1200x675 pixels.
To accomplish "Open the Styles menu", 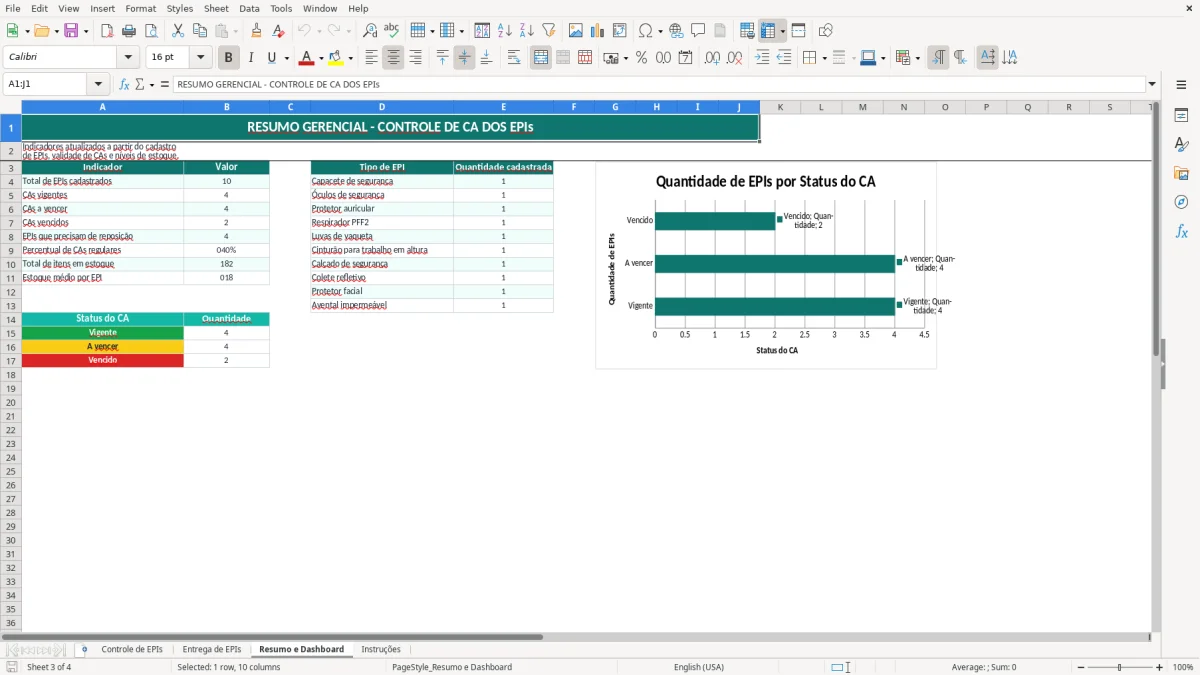I will tap(180, 8).
